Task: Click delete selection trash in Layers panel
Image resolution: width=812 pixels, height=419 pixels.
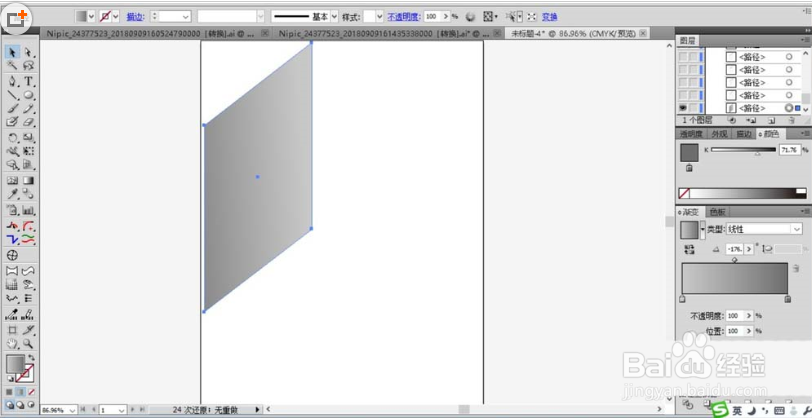Action: pyautogui.click(x=791, y=120)
